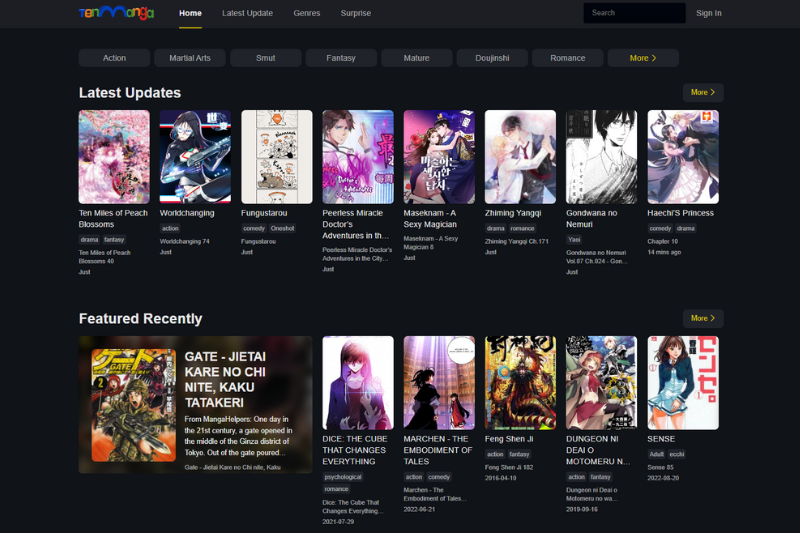This screenshot has width=800, height=533.
Task: Open the Genres menu
Action: [x=307, y=13]
